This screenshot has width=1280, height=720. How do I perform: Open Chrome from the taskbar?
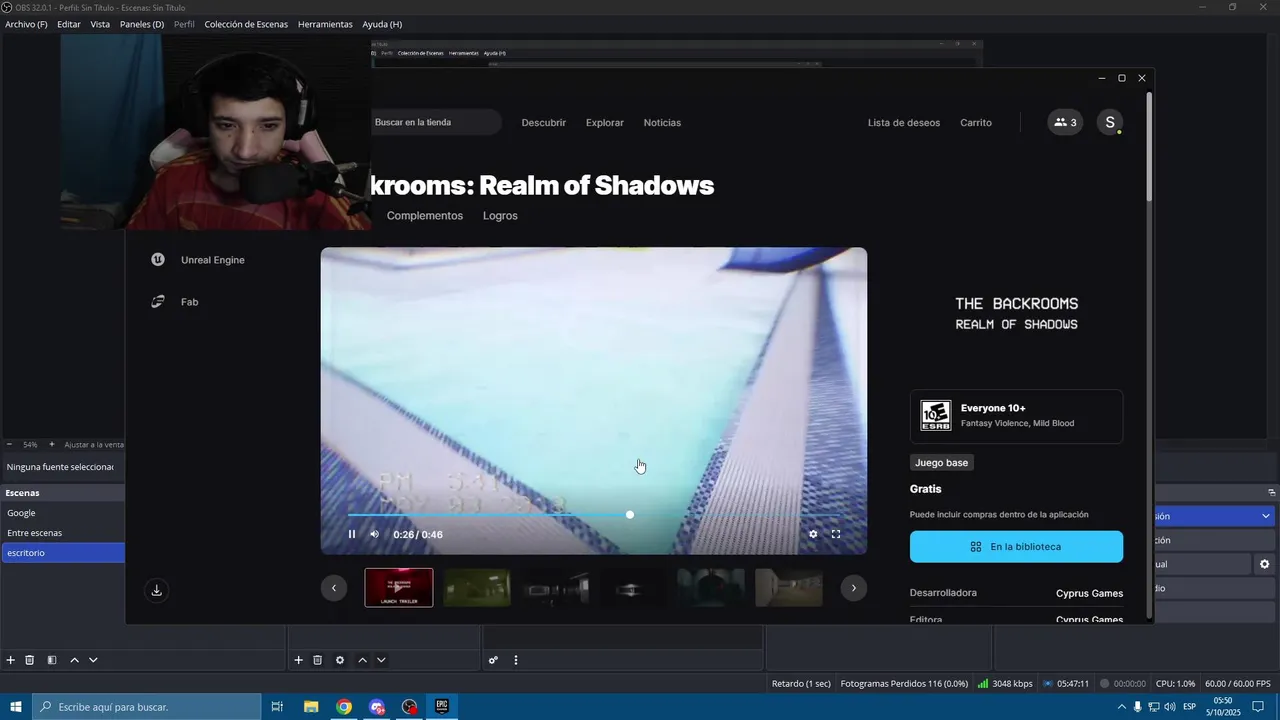click(344, 706)
